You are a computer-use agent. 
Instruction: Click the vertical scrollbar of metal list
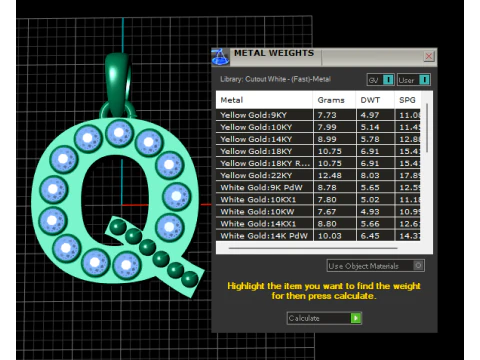[x=427, y=128]
